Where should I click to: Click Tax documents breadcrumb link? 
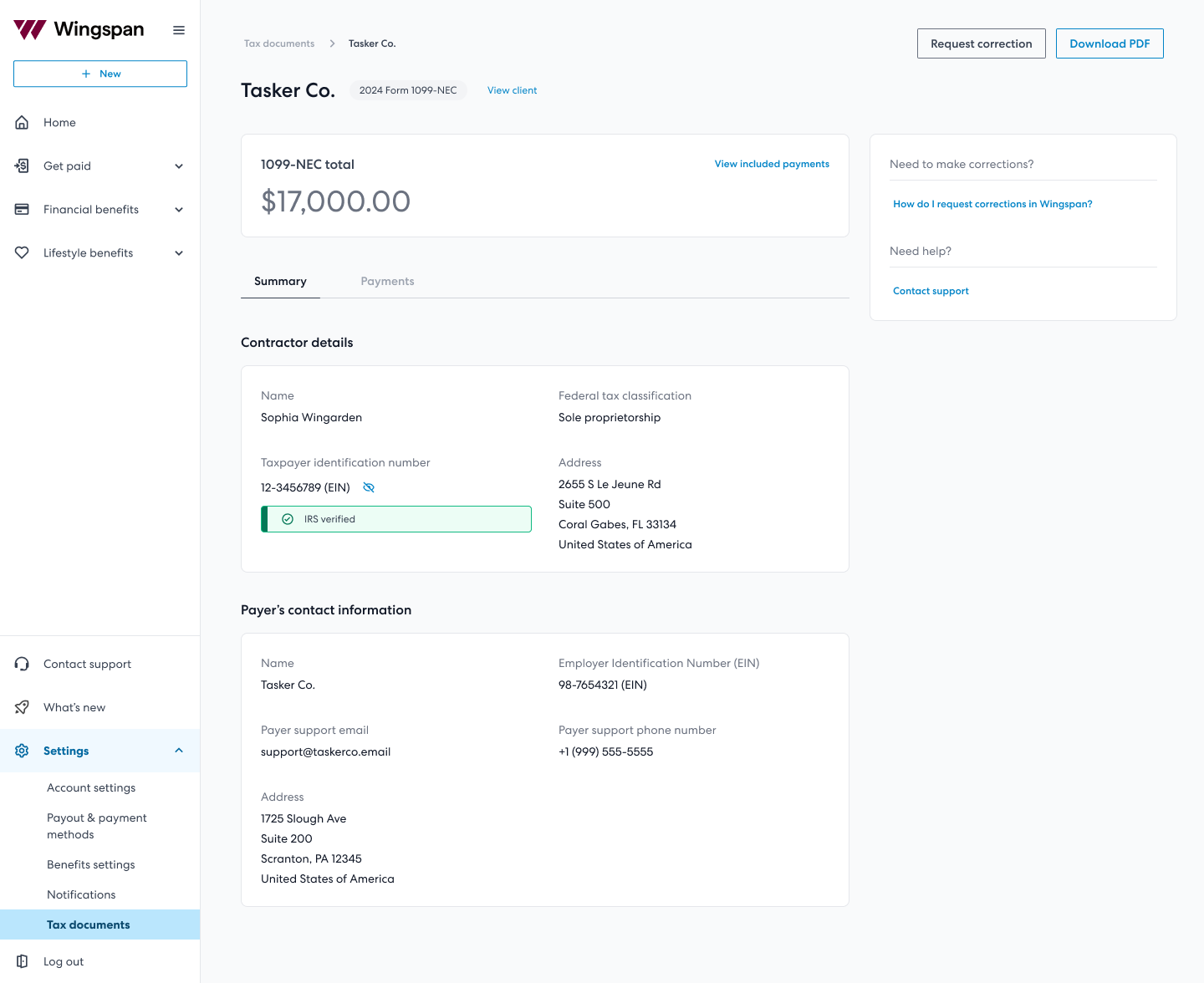pos(279,43)
